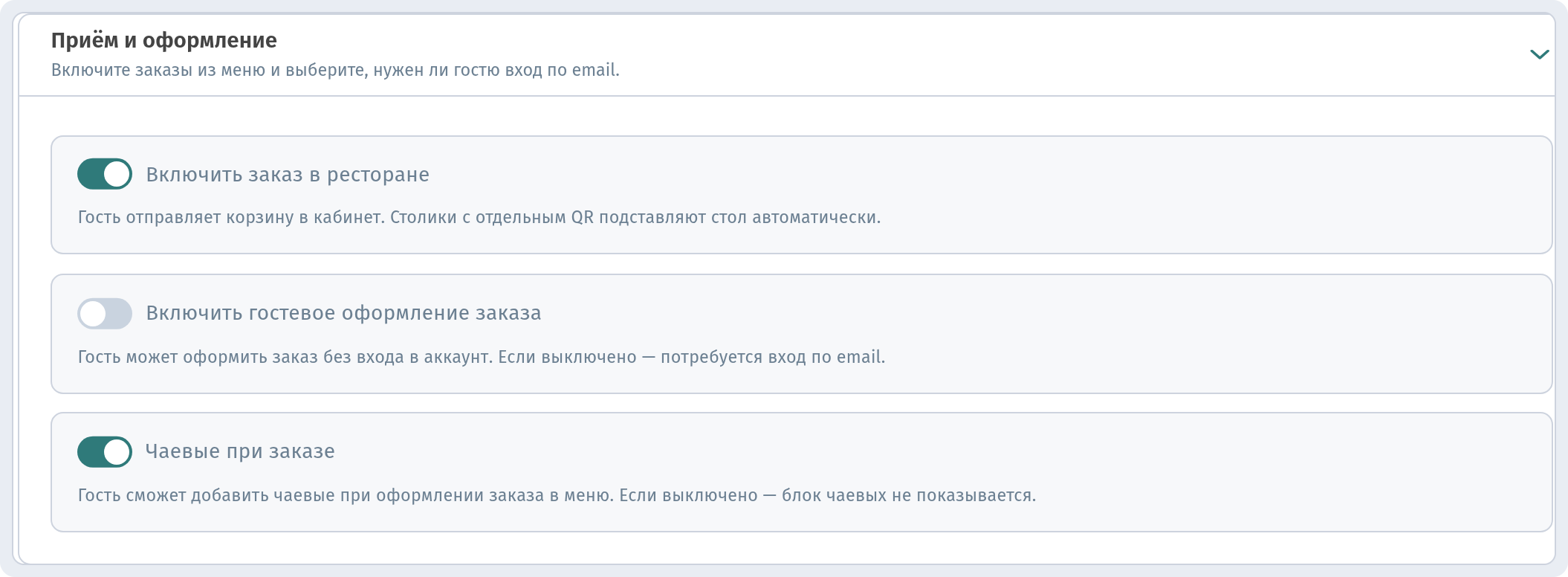Turn off the «Чаевые при заказе» toggle

[x=105, y=451]
